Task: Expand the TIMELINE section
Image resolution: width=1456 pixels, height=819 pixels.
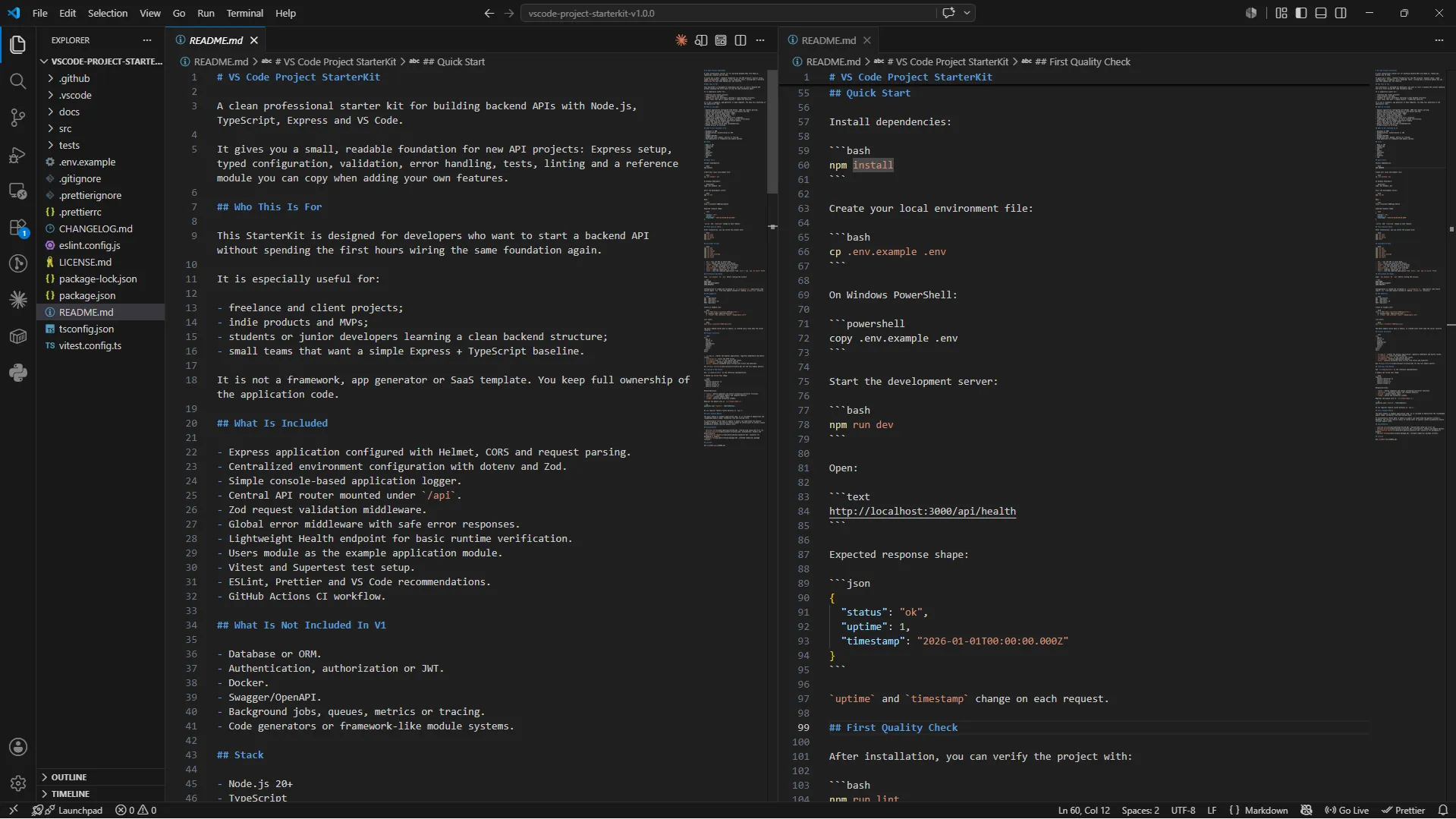Action: click(x=101, y=794)
